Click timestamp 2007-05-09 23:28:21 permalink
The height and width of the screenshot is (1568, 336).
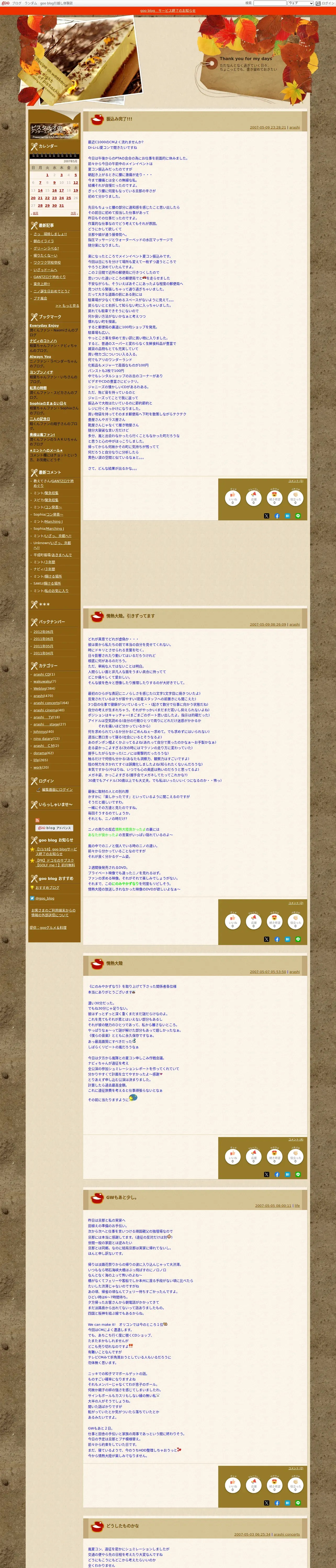(x=268, y=128)
